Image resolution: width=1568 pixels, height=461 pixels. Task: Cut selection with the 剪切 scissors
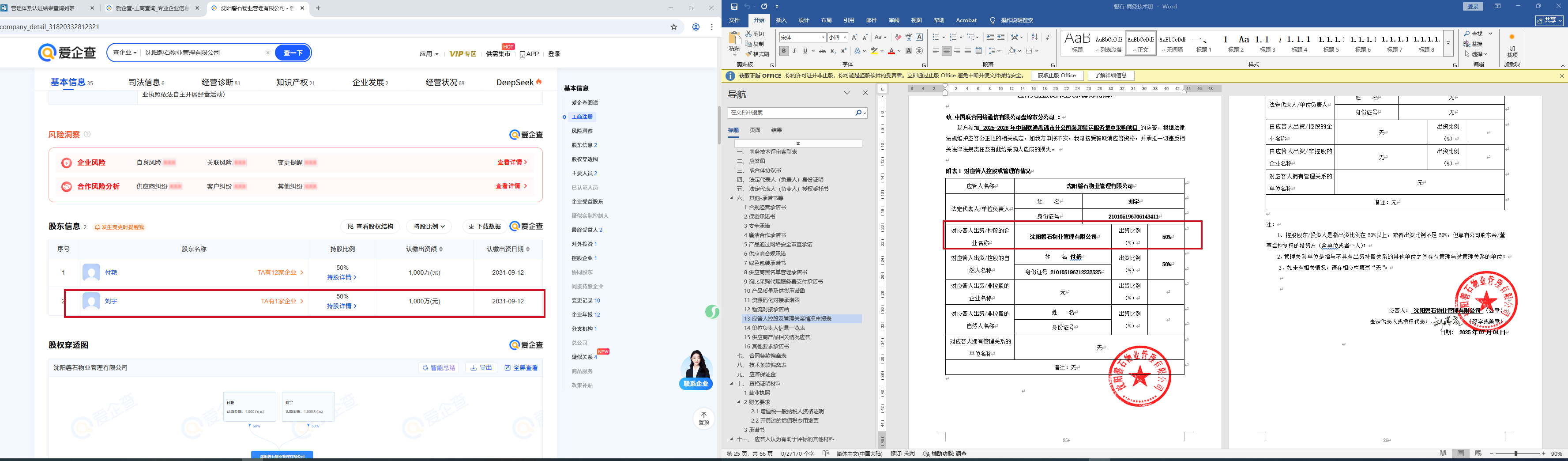(x=755, y=34)
